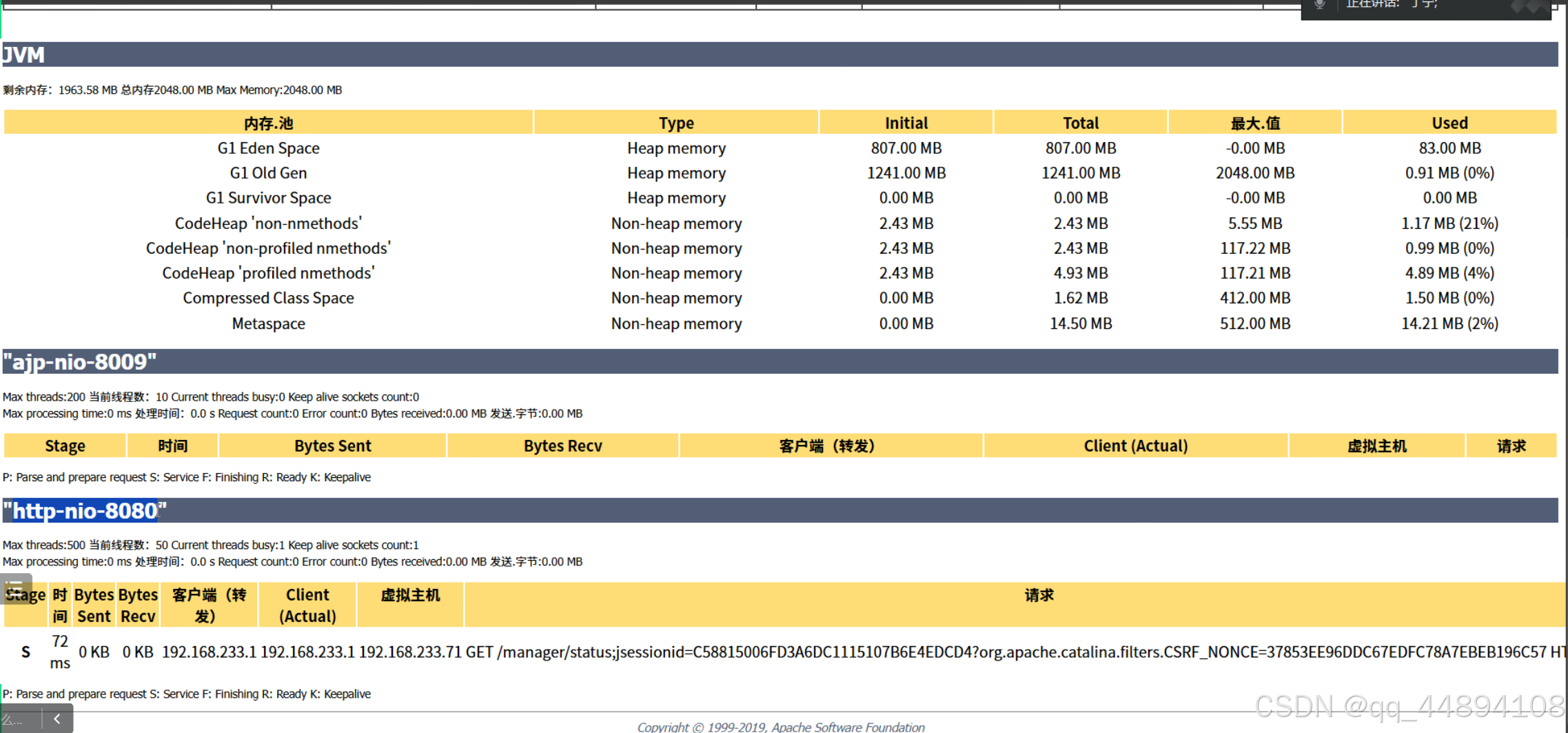The width and height of the screenshot is (1568, 733).
Task: Click the 请求 header in the ajp-nio-8009 table
Action: (x=1511, y=446)
